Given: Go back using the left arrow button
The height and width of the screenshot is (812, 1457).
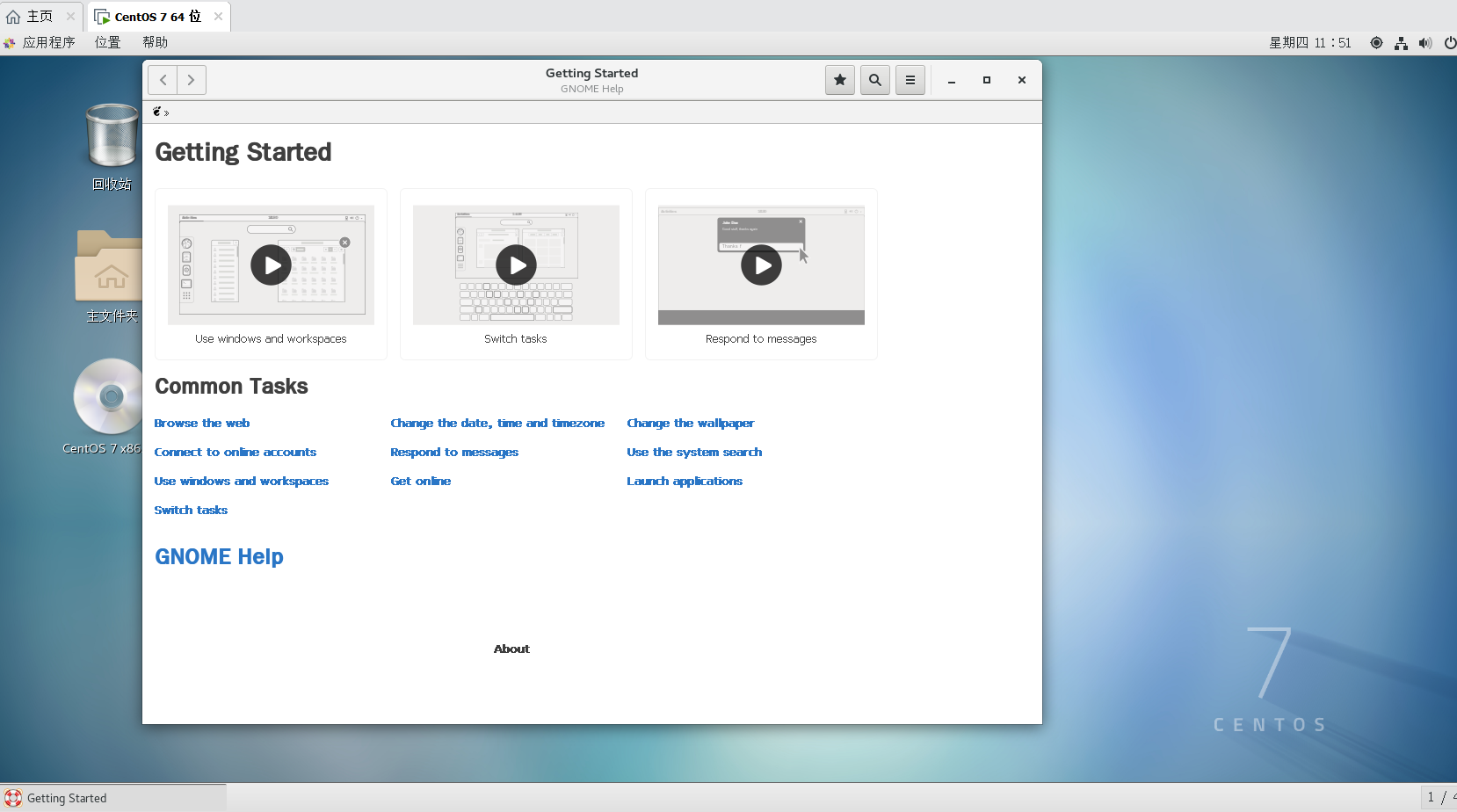Looking at the screenshot, I should tap(163, 80).
